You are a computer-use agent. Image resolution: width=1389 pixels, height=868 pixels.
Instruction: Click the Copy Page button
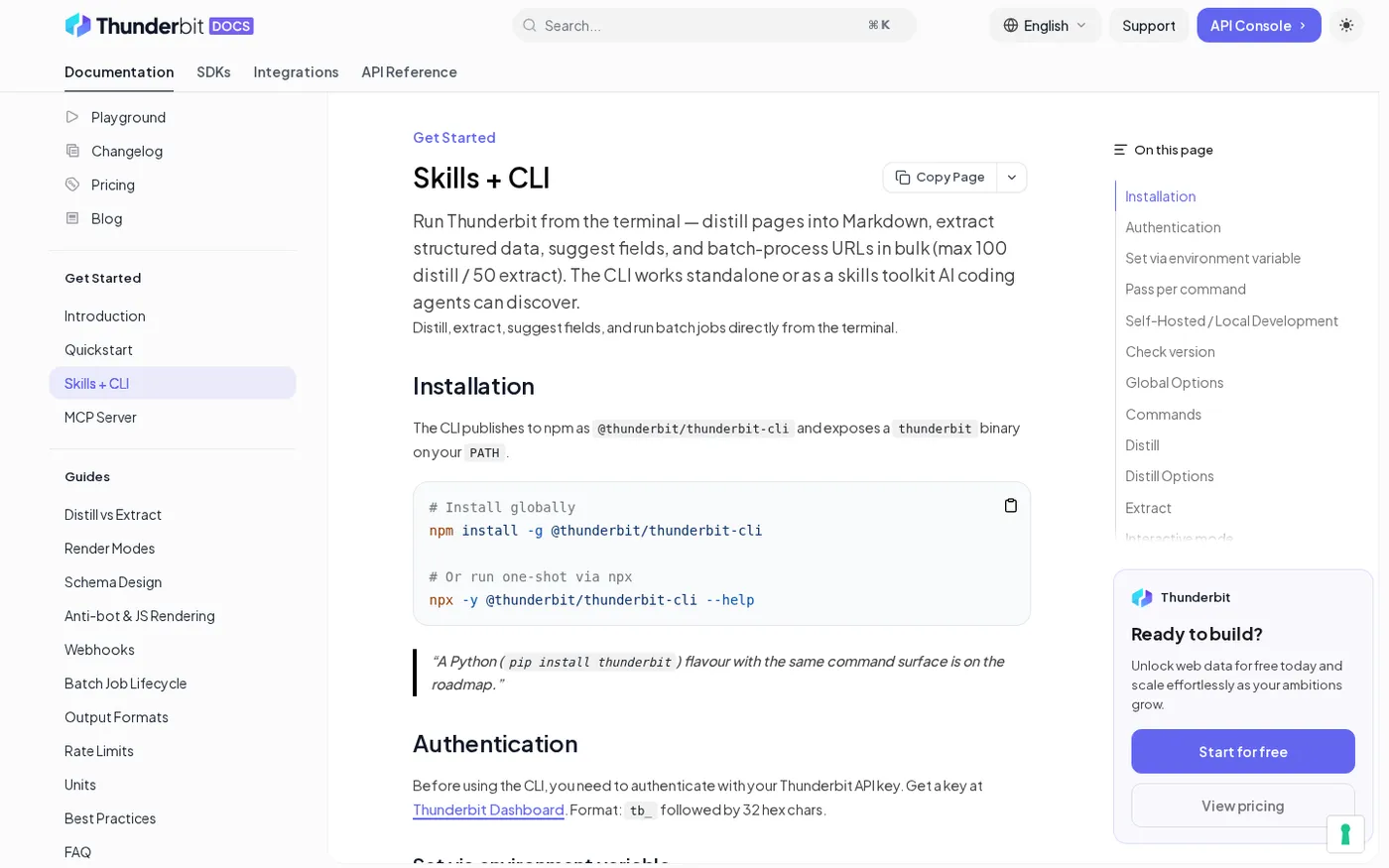[x=940, y=178]
